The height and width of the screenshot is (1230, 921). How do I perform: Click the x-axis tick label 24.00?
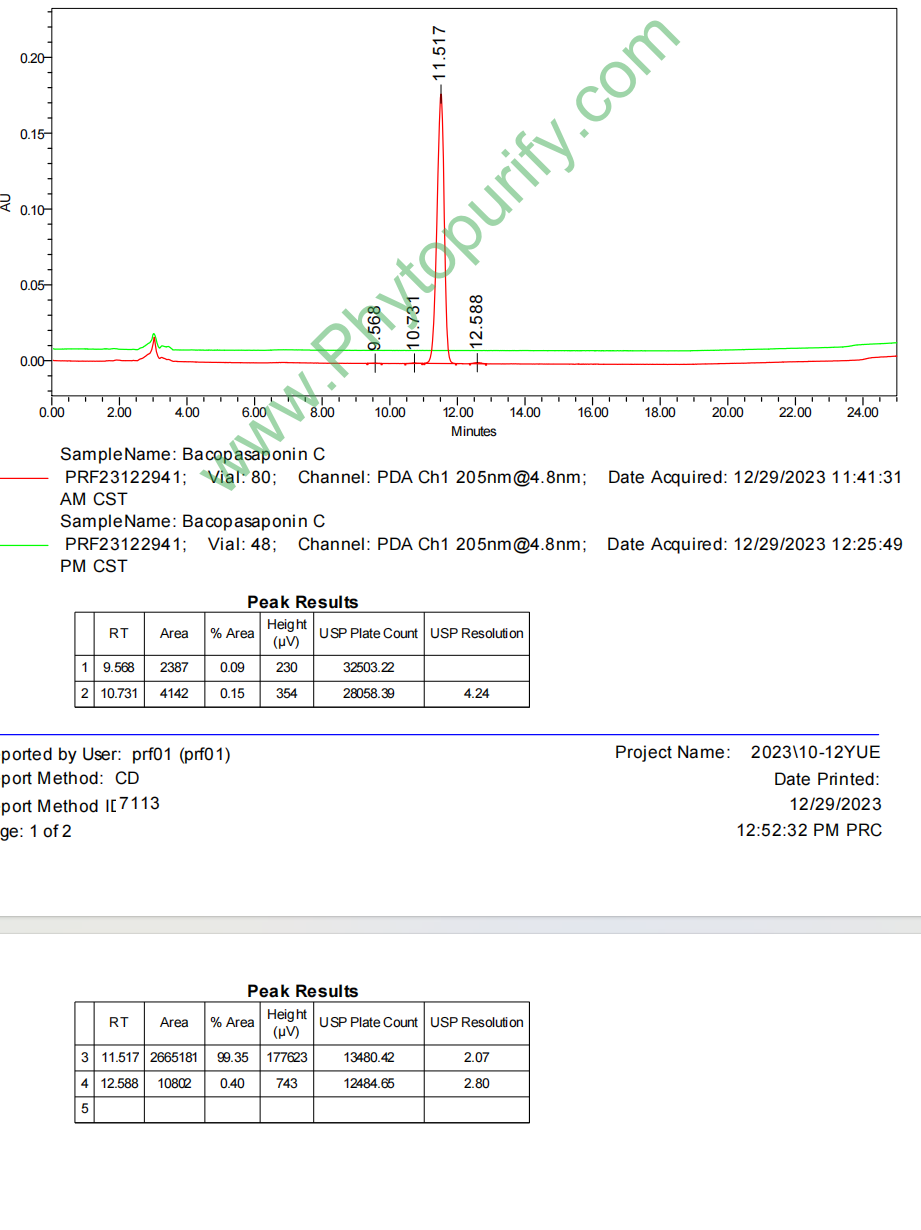click(863, 412)
